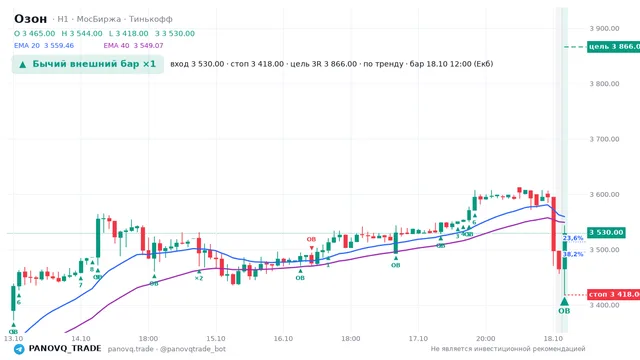Click the PANOVQ_TRADE channel name

[x=65, y=349]
